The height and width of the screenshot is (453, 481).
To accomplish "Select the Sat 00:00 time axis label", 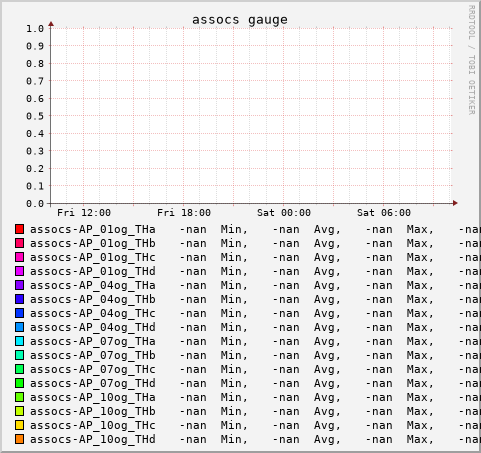I will 284,213.
